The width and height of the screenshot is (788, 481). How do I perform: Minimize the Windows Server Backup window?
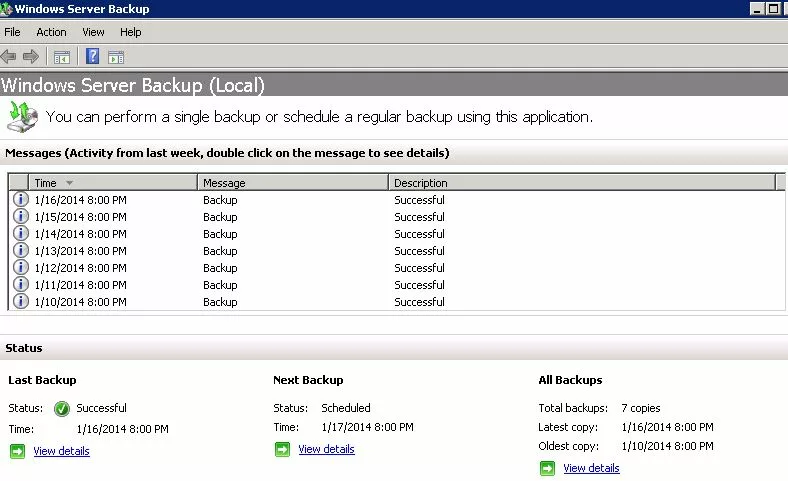point(757,9)
